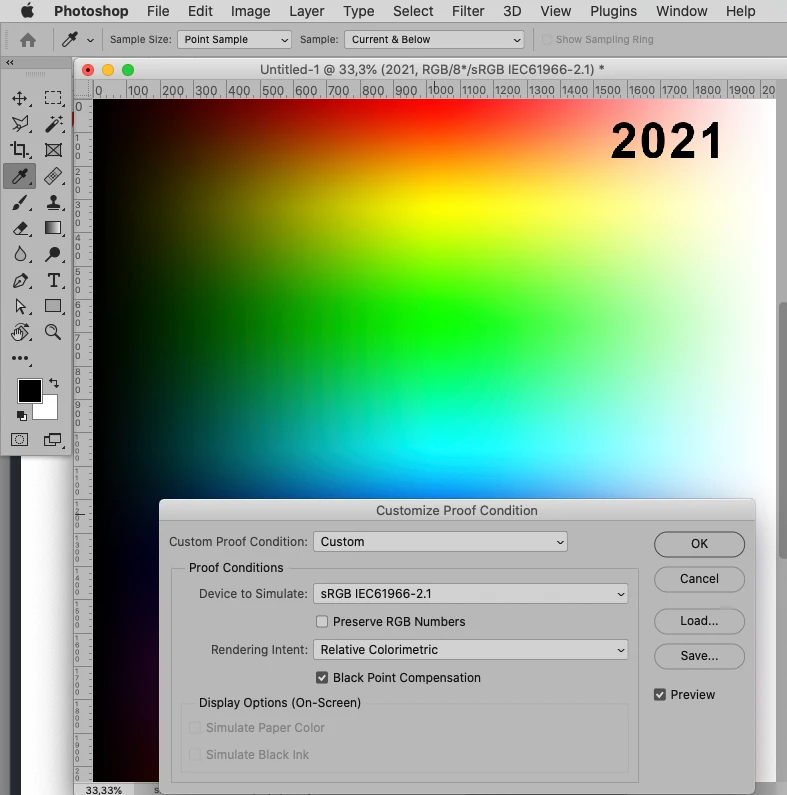Click the document's vertical scrollbar
Image resolution: width=787 pixels, height=795 pixels.
click(x=783, y=430)
